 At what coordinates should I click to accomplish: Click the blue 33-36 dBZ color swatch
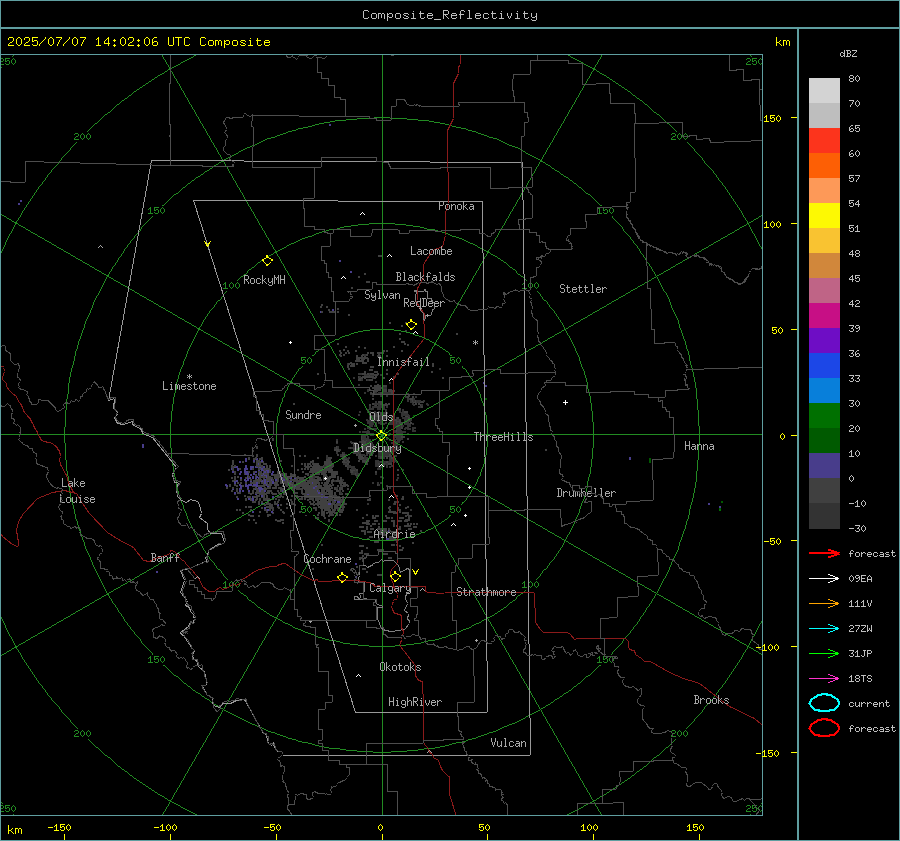click(824, 366)
